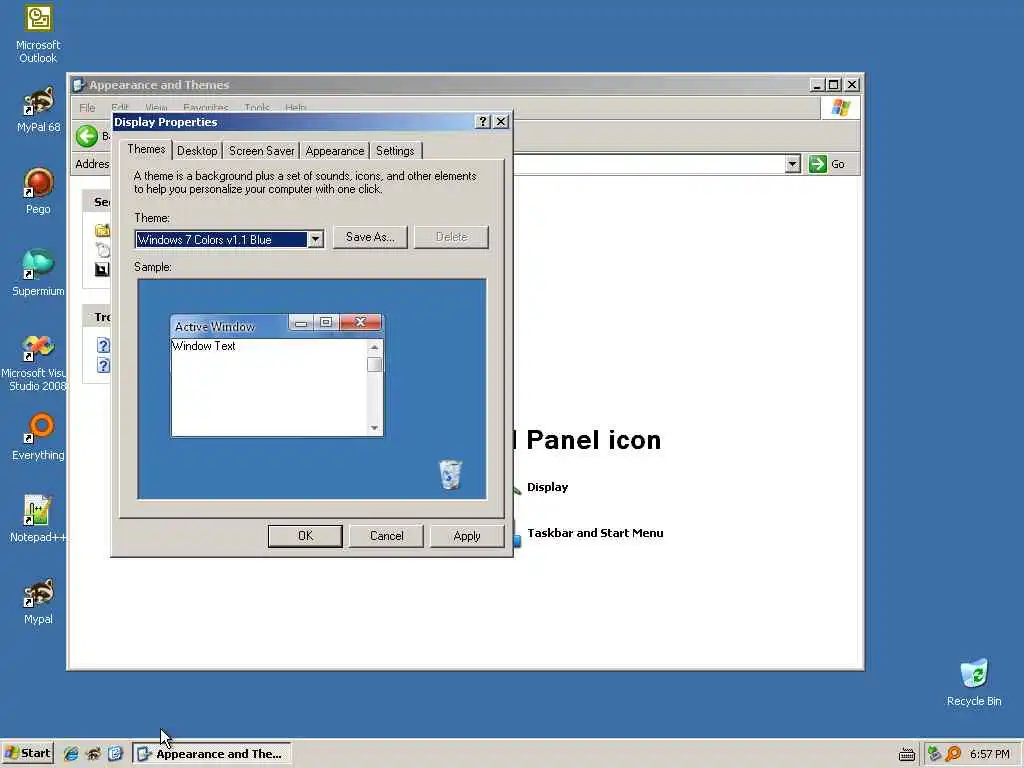Select the Pego desktop shortcut

(x=38, y=191)
